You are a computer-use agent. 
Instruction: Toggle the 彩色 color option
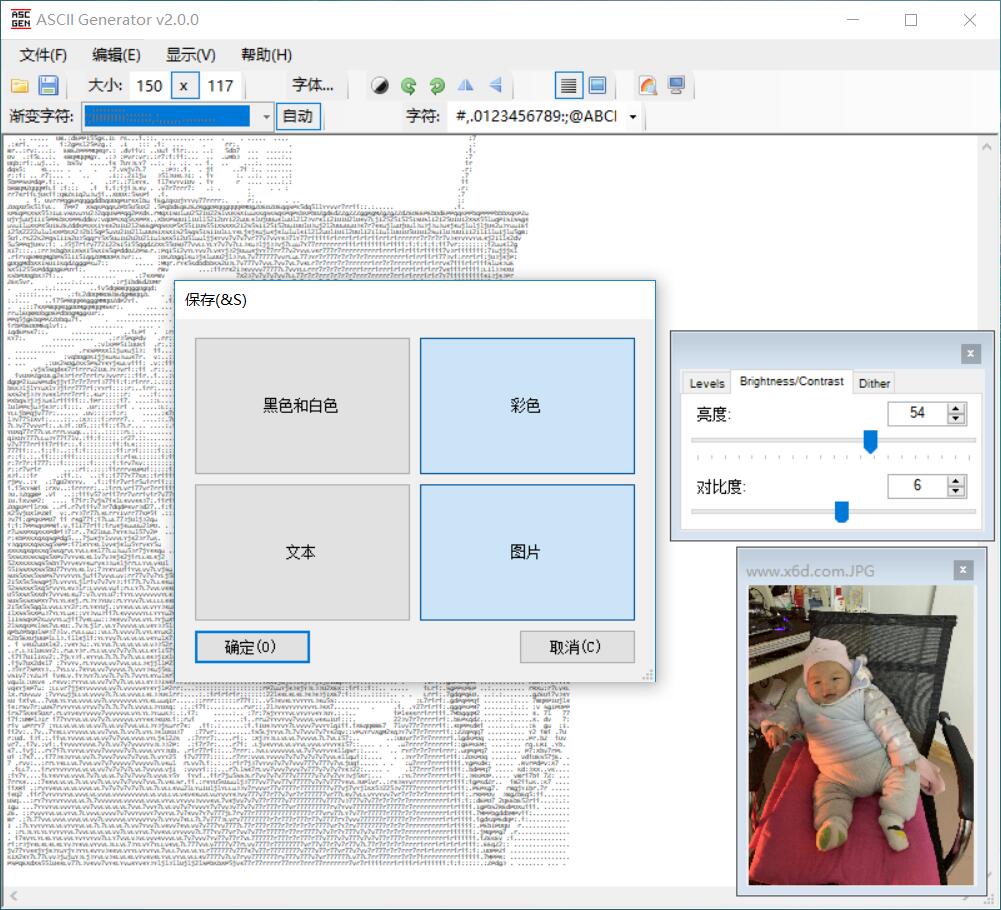point(526,406)
